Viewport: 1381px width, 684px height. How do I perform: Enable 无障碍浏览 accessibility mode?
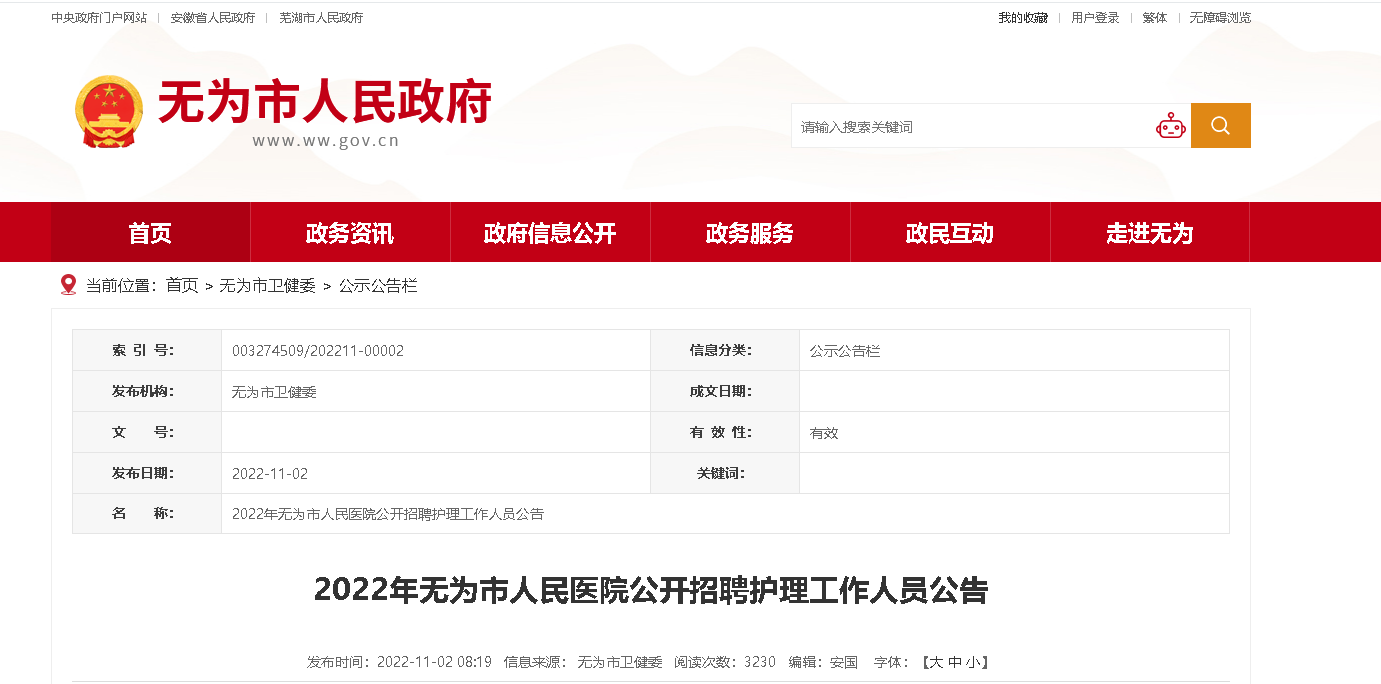tap(1220, 18)
